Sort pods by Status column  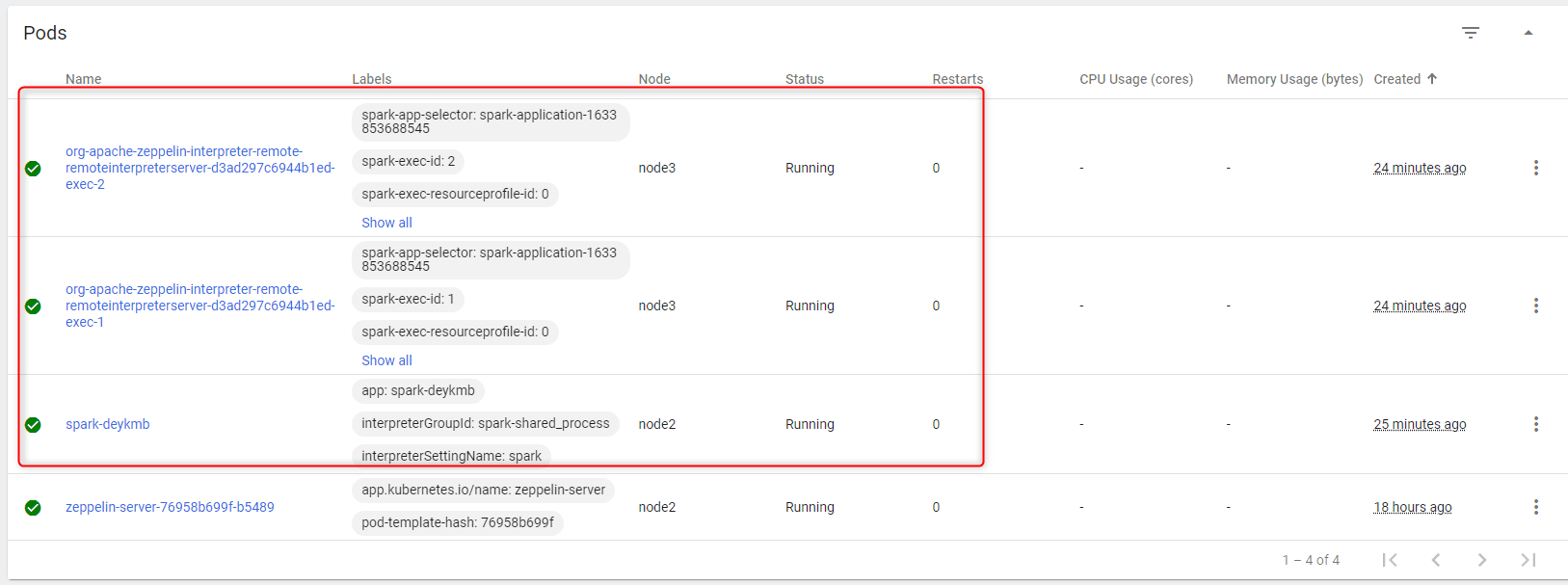(x=805, y=79)
